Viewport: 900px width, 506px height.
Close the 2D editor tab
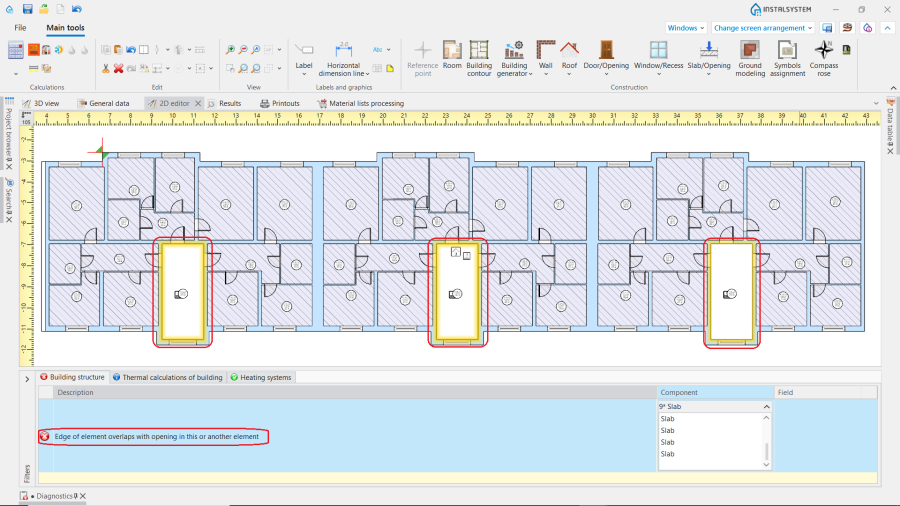click(x=198, y=103)
